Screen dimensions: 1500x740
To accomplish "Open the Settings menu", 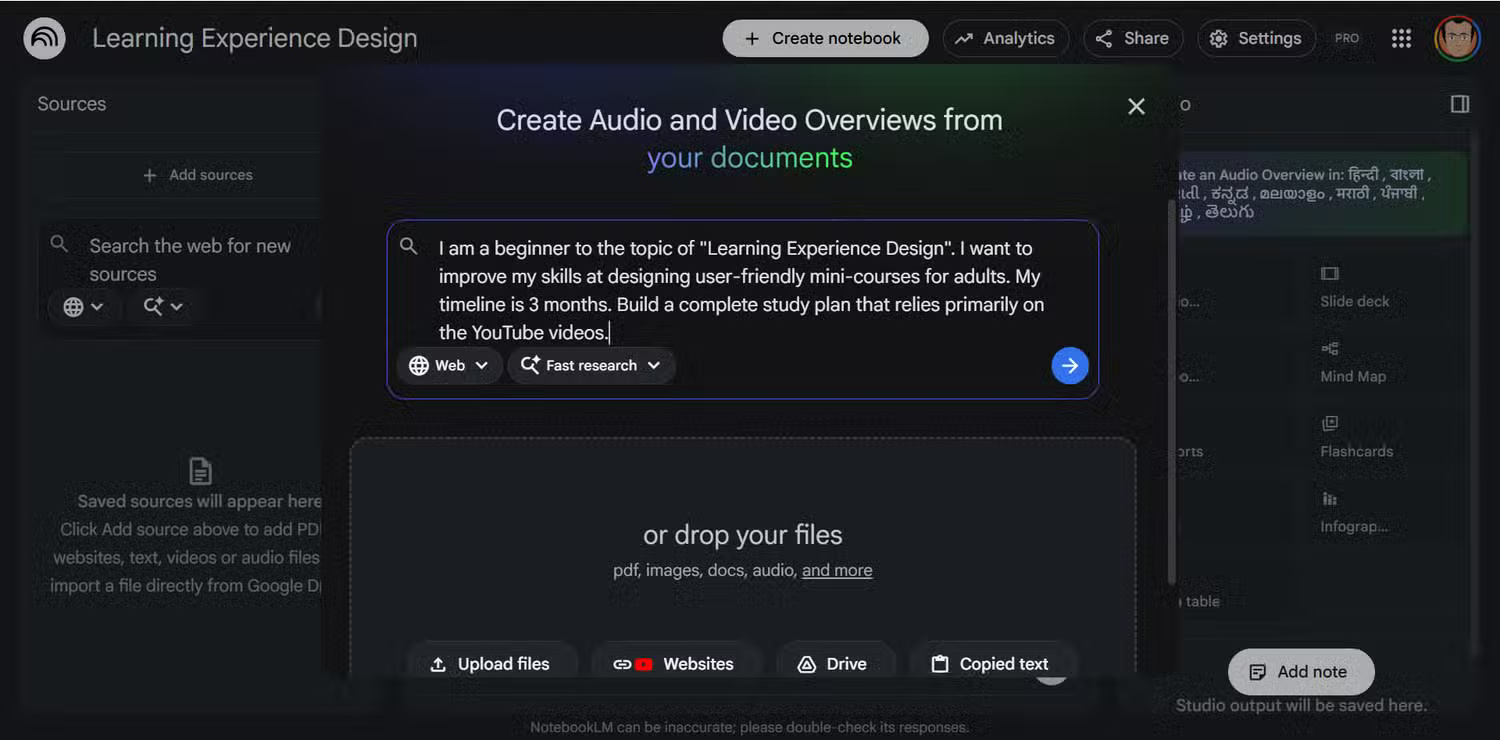I will 1256,38.
